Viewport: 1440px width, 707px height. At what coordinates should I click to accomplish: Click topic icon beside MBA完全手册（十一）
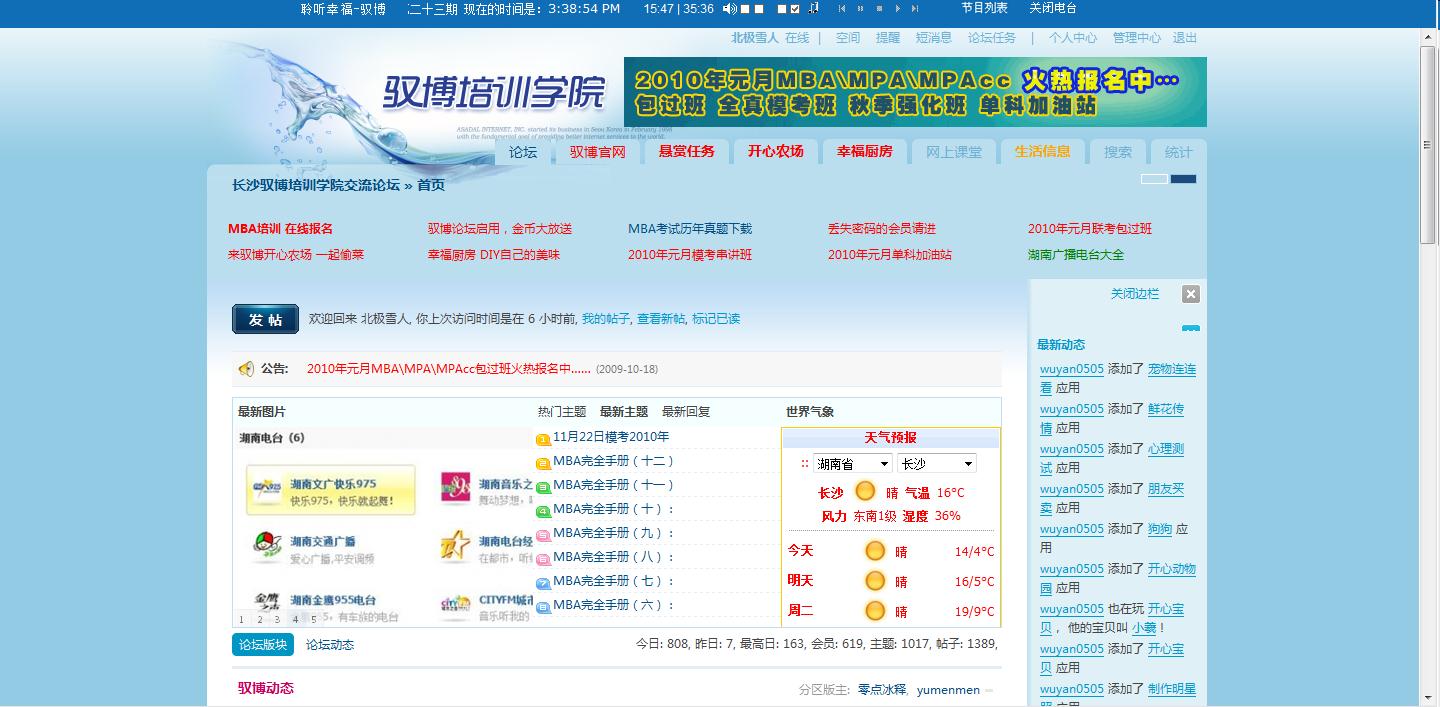[543, 487]
